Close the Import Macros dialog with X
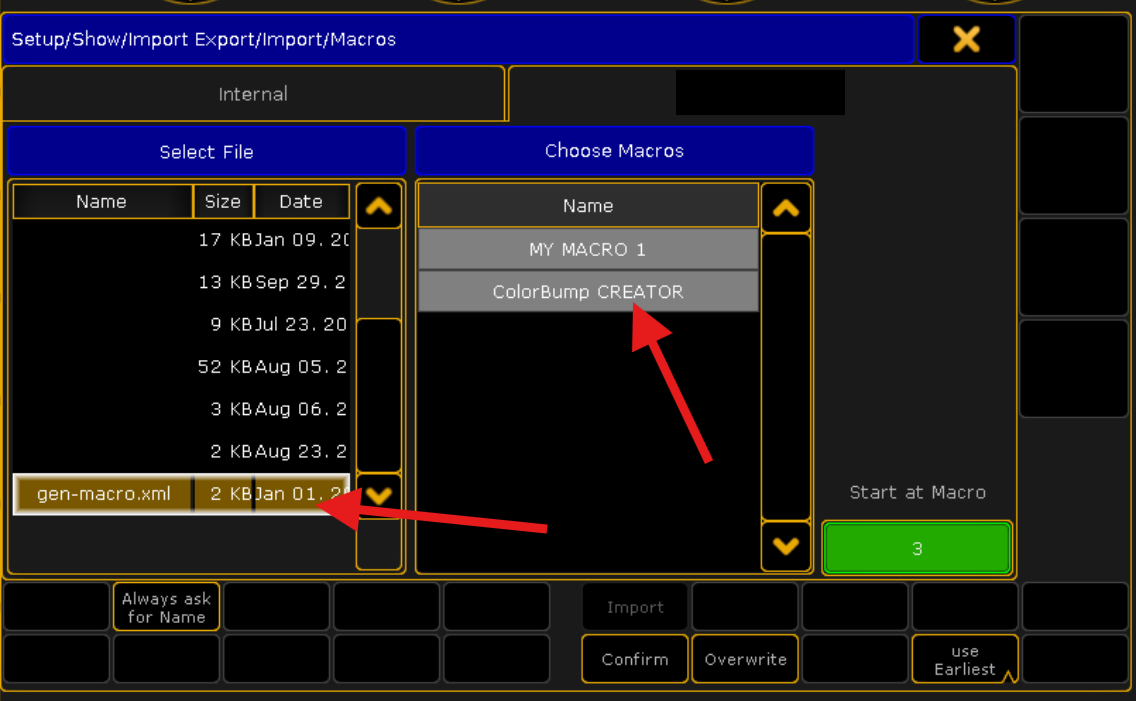 966,39
